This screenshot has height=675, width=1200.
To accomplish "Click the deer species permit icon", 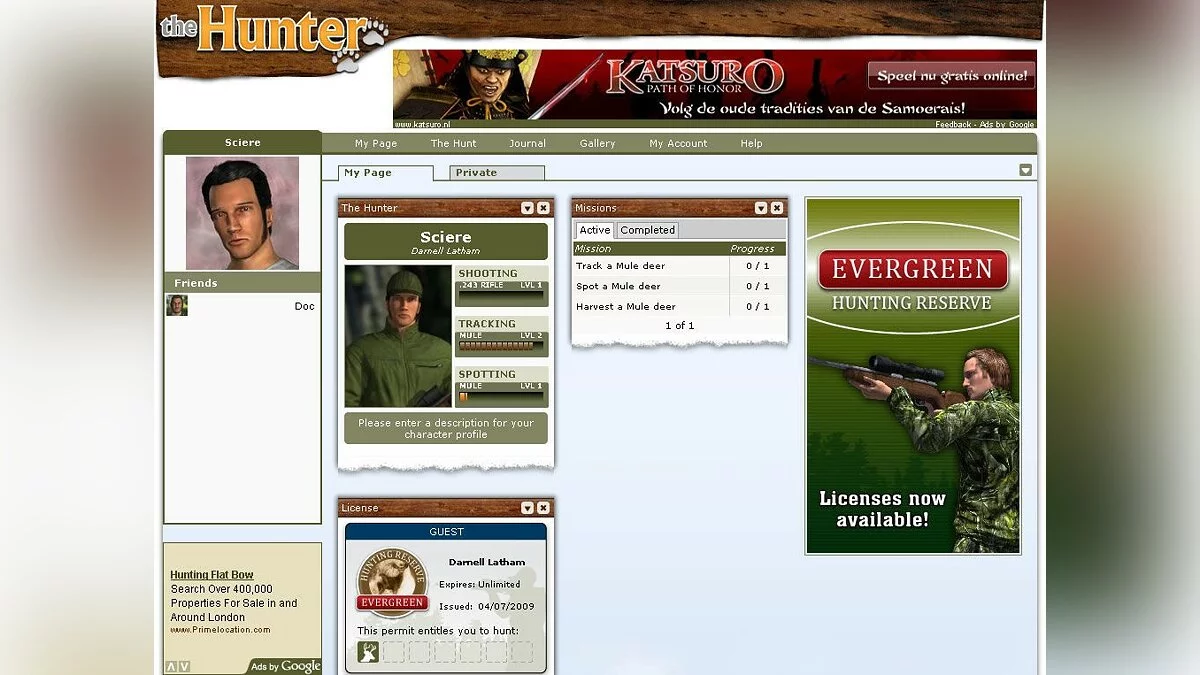I will pos(368,652).
